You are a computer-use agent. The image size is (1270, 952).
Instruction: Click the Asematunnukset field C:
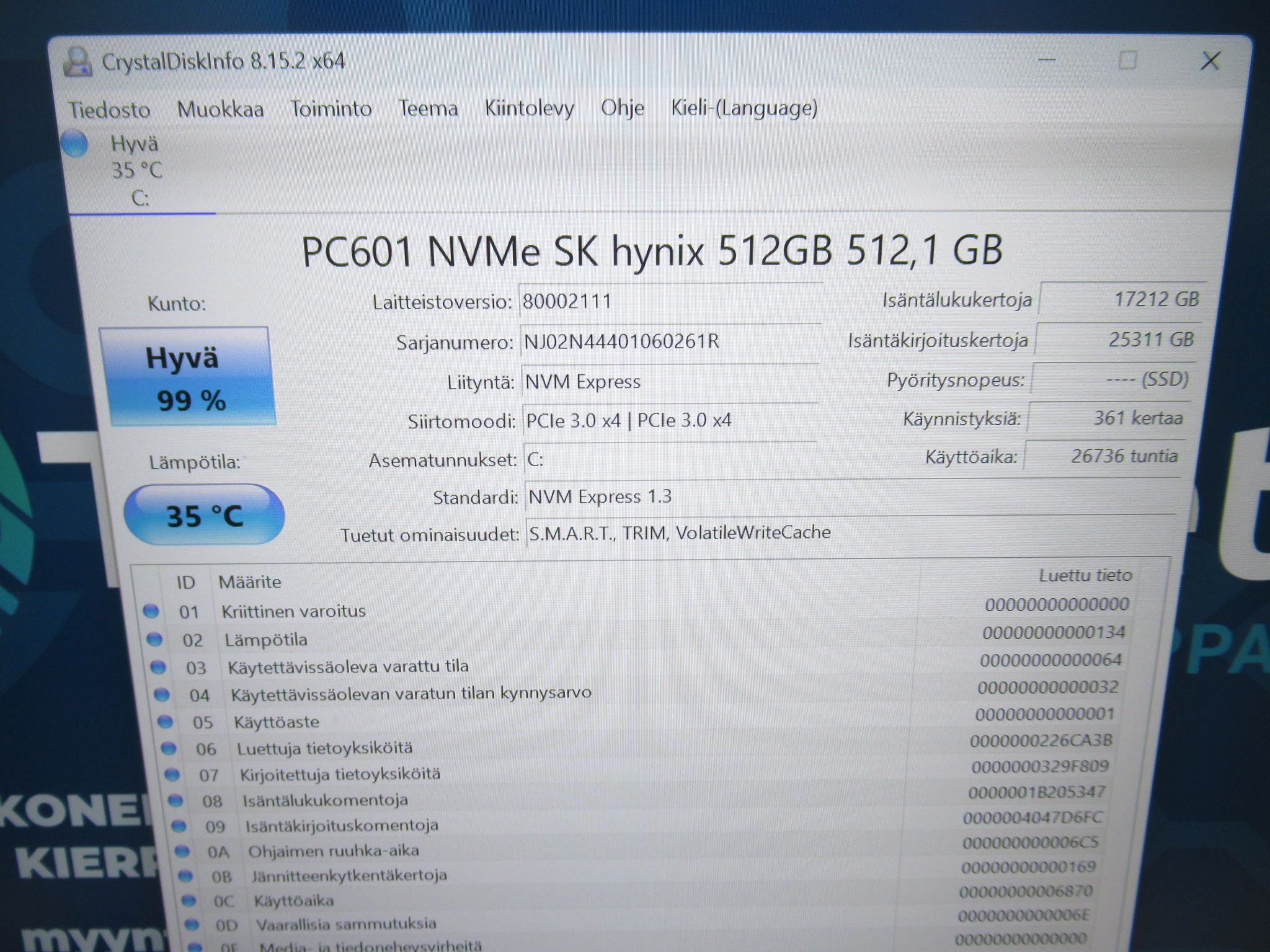point(669,460)
